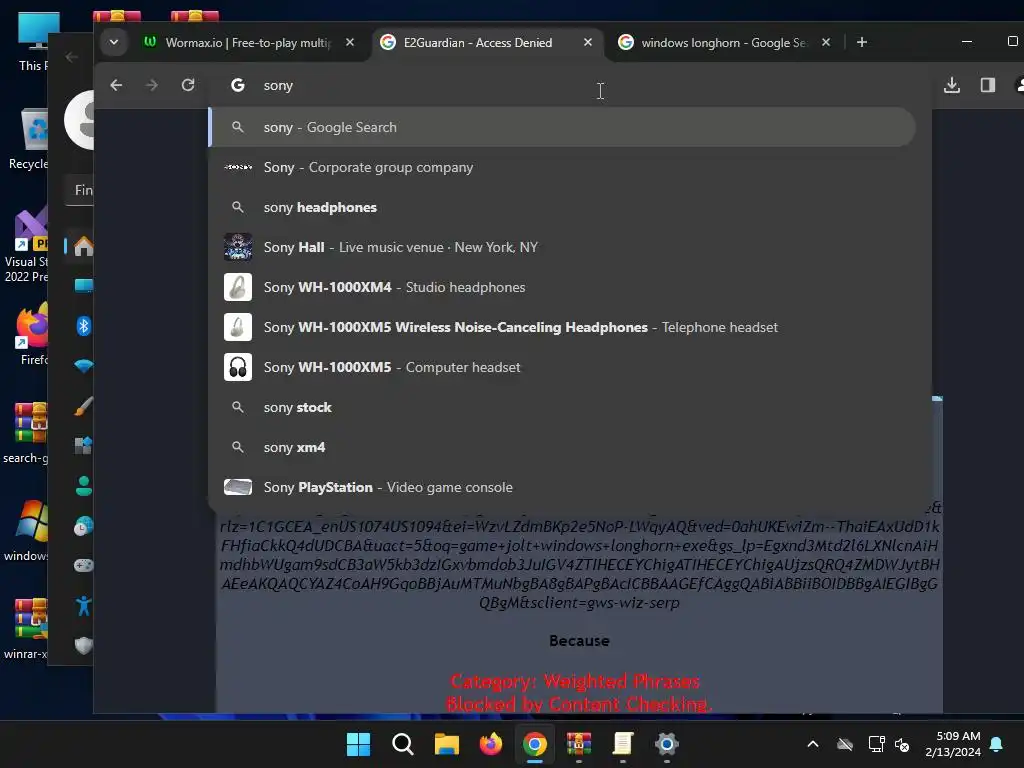The height and width of the screenshot is (768, 1024).
Task: Click the address bar containing 'sony'
Action: coord(568,86)
